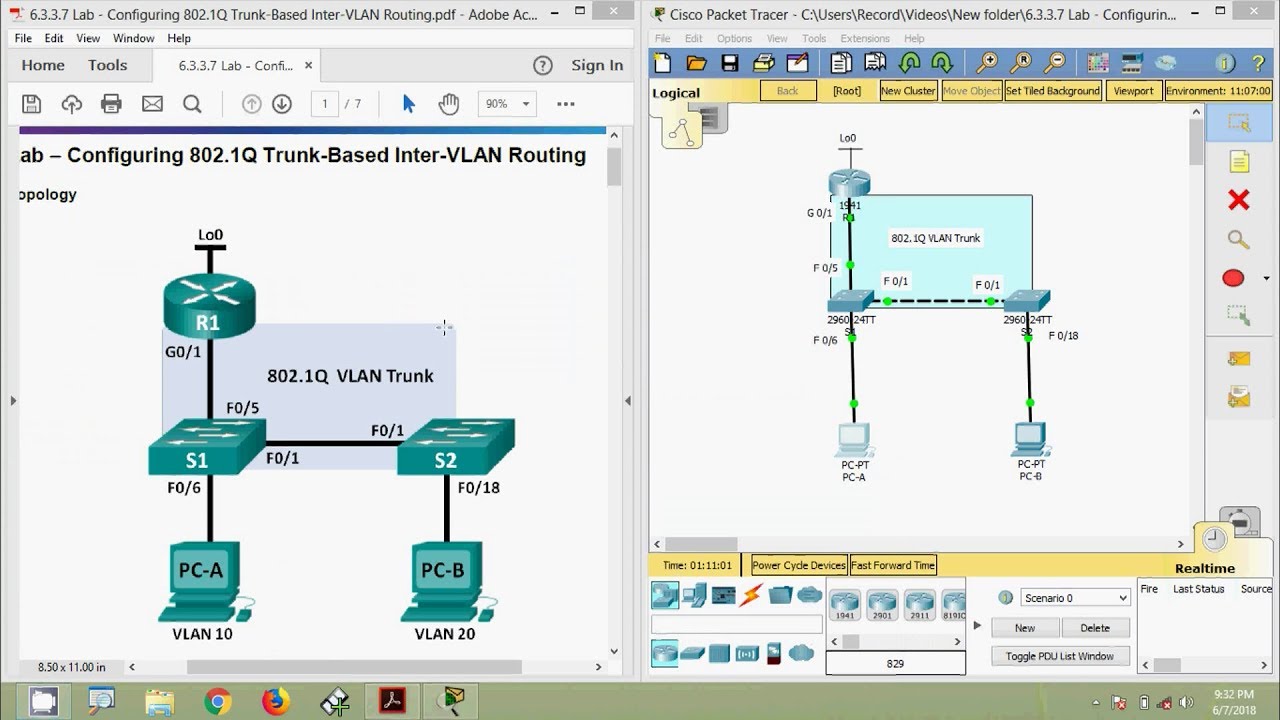
Task: Send PDF by email envelope icon
Action: (152, 104)
